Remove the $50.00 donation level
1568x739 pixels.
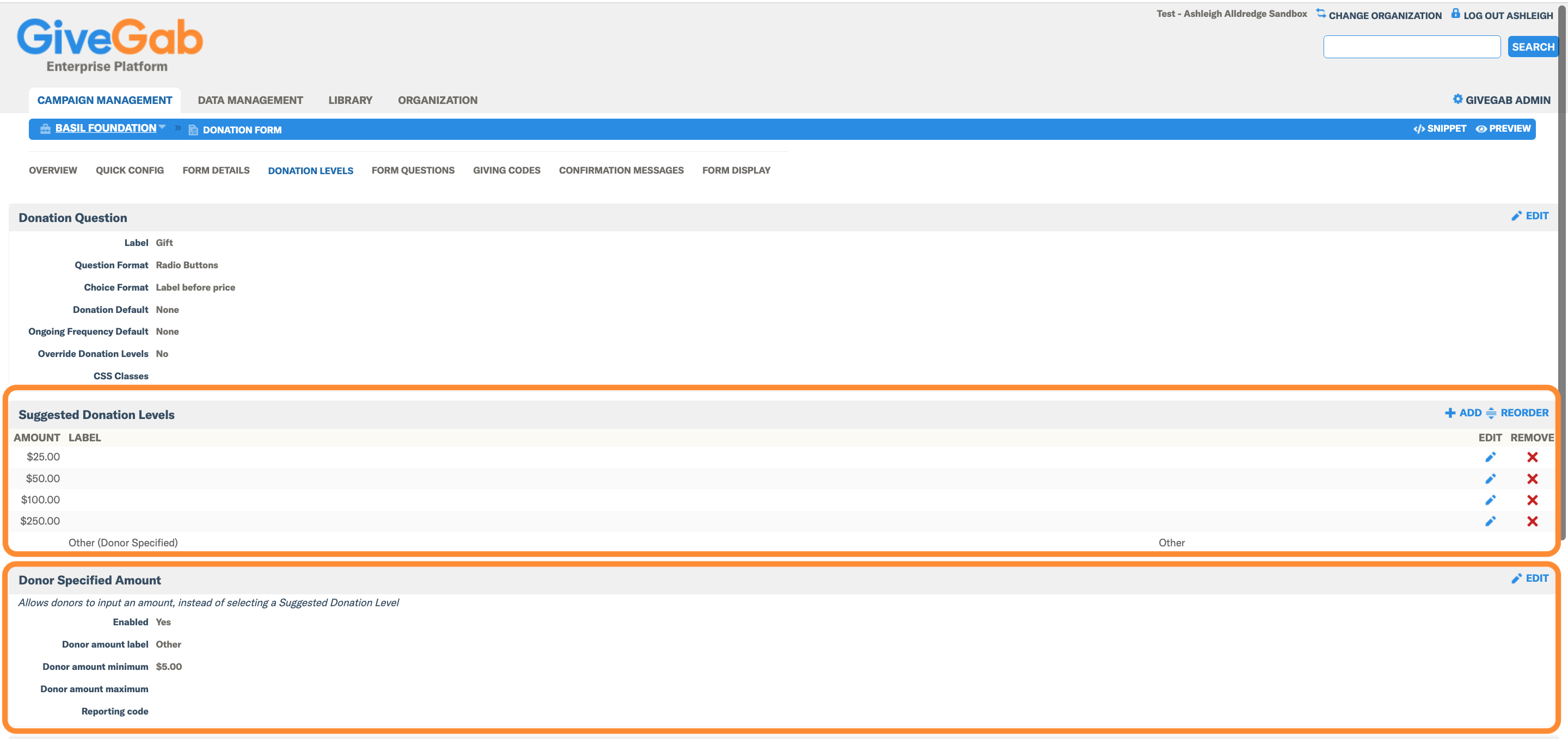(x=1532, y=479)
